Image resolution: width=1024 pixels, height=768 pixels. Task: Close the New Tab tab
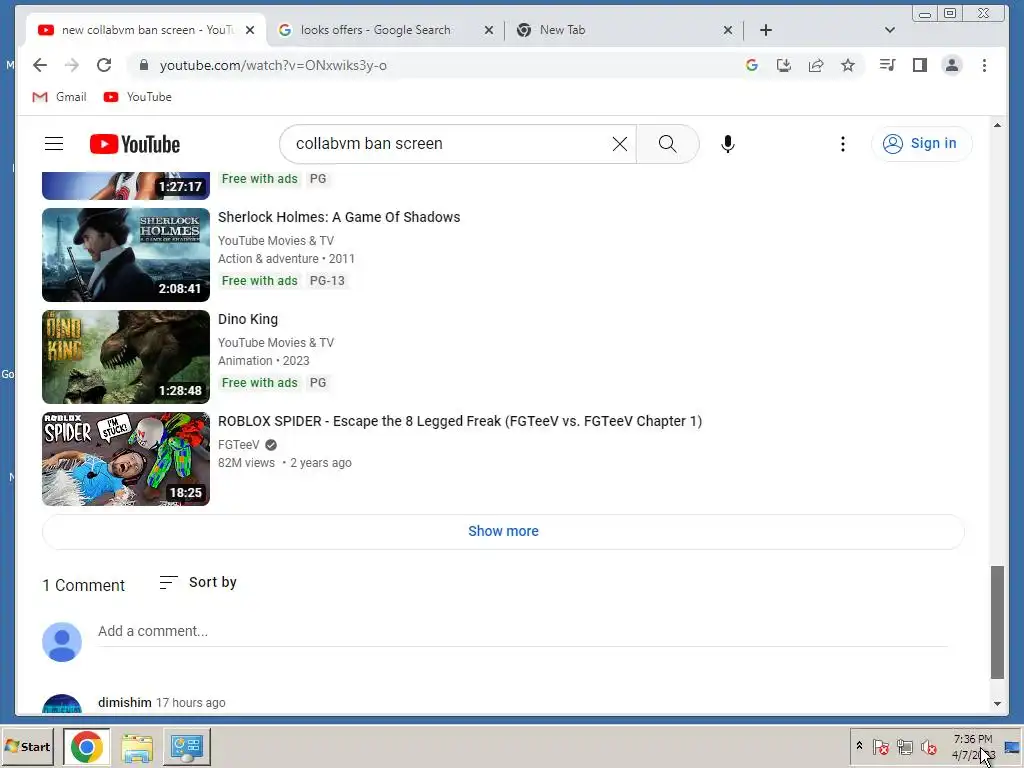pyautogui.click(x=728, y=30)
